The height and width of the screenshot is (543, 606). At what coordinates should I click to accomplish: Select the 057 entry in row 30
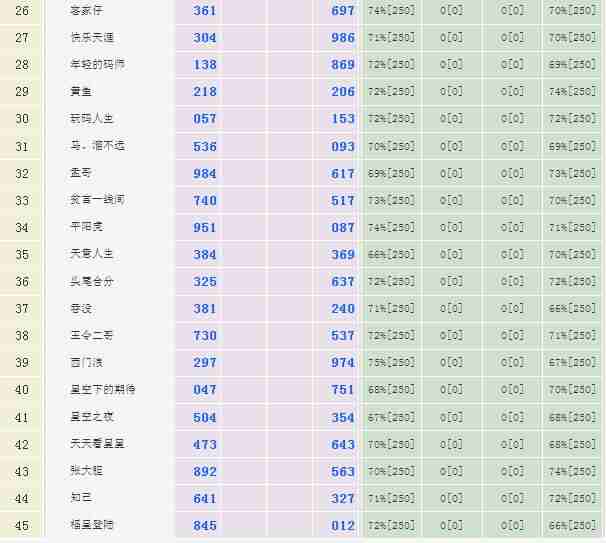(205, 119)
